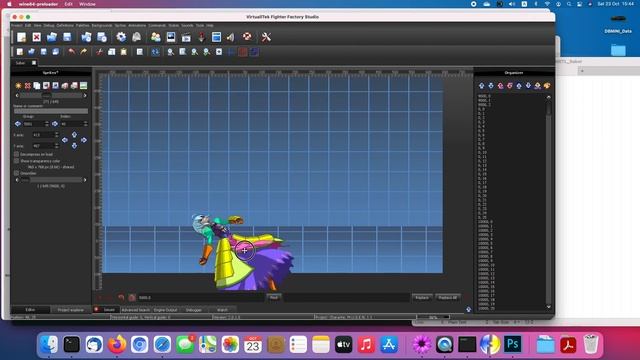Click the first Organizer panel arrow icon

tap(482, 86)
